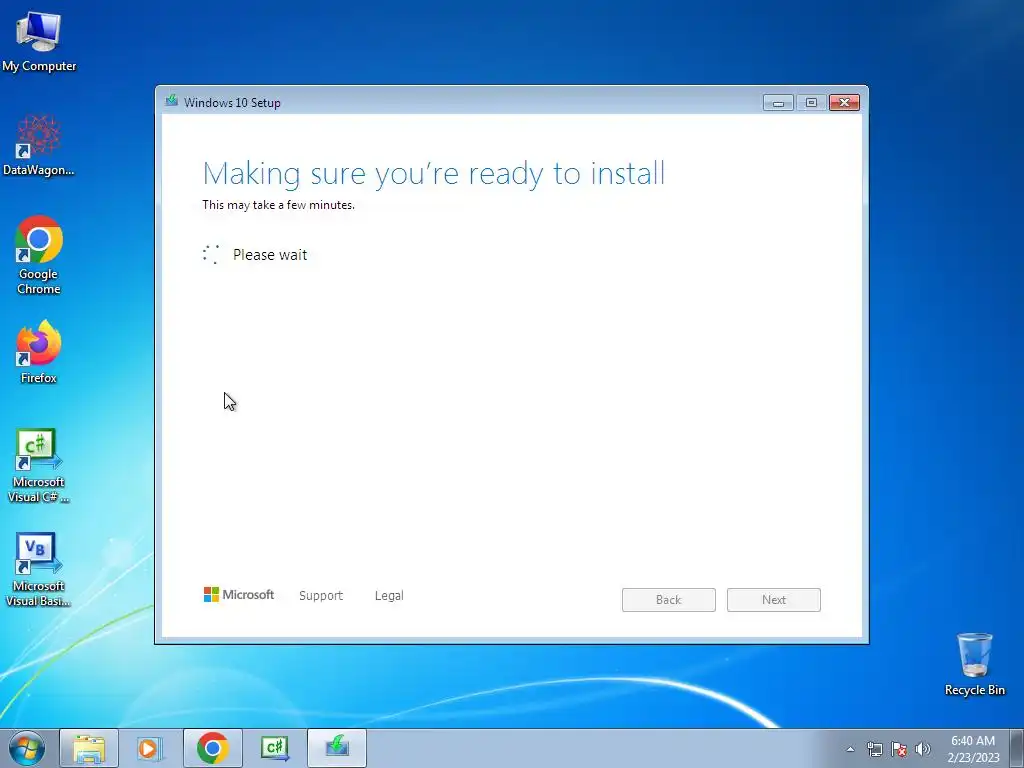Click the Show Desktop strip in the taskbar
Screen dimensions: 1024x768
coord(1017,748)
